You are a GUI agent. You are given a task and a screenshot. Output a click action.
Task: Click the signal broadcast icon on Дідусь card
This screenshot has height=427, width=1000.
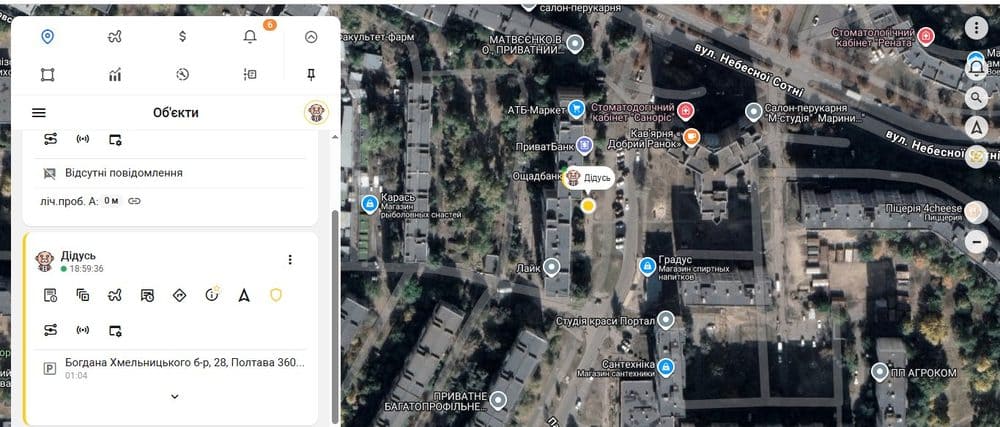tap(83, 330)
